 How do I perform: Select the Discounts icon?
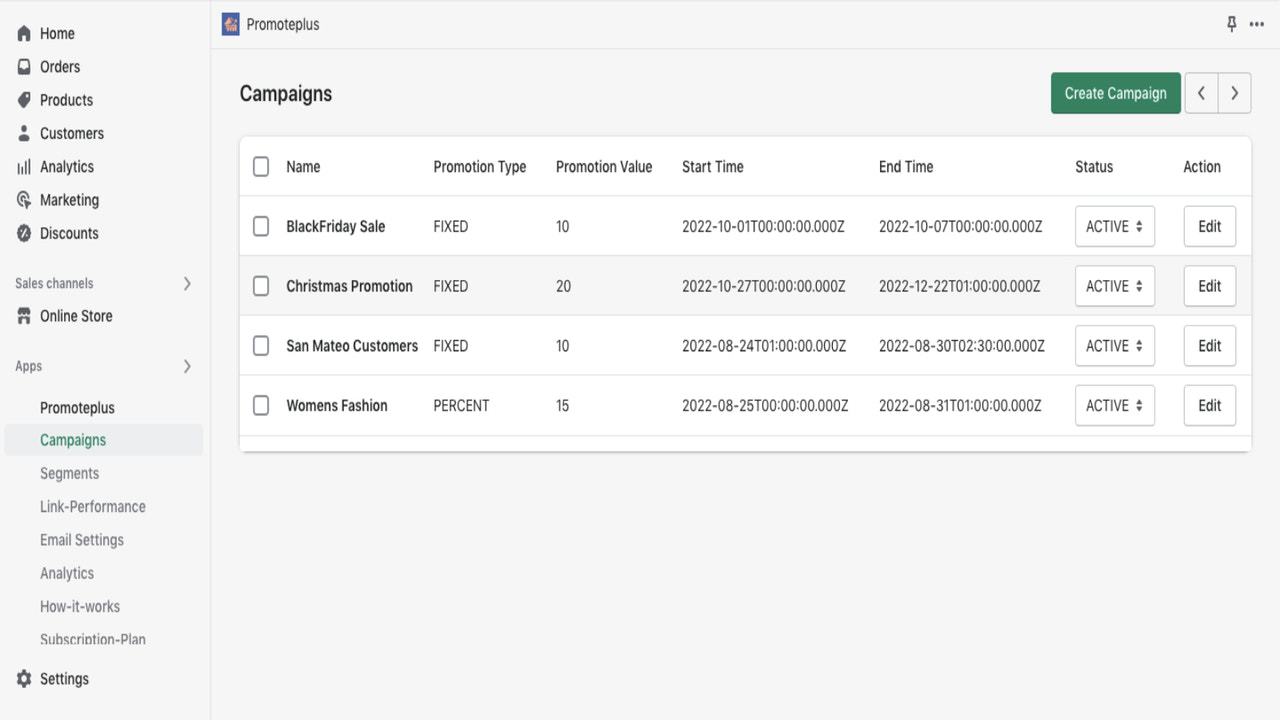click(x=22, y=233)
